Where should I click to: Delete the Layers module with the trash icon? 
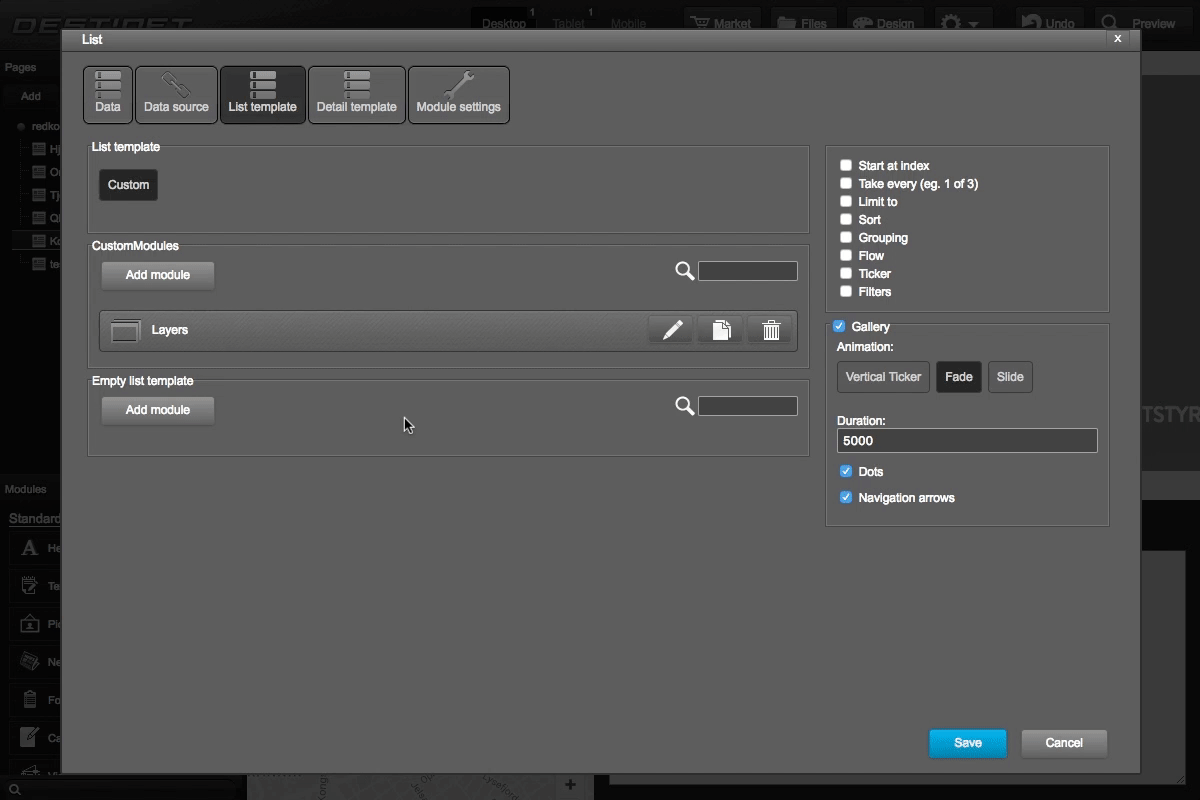click(770, 329)
